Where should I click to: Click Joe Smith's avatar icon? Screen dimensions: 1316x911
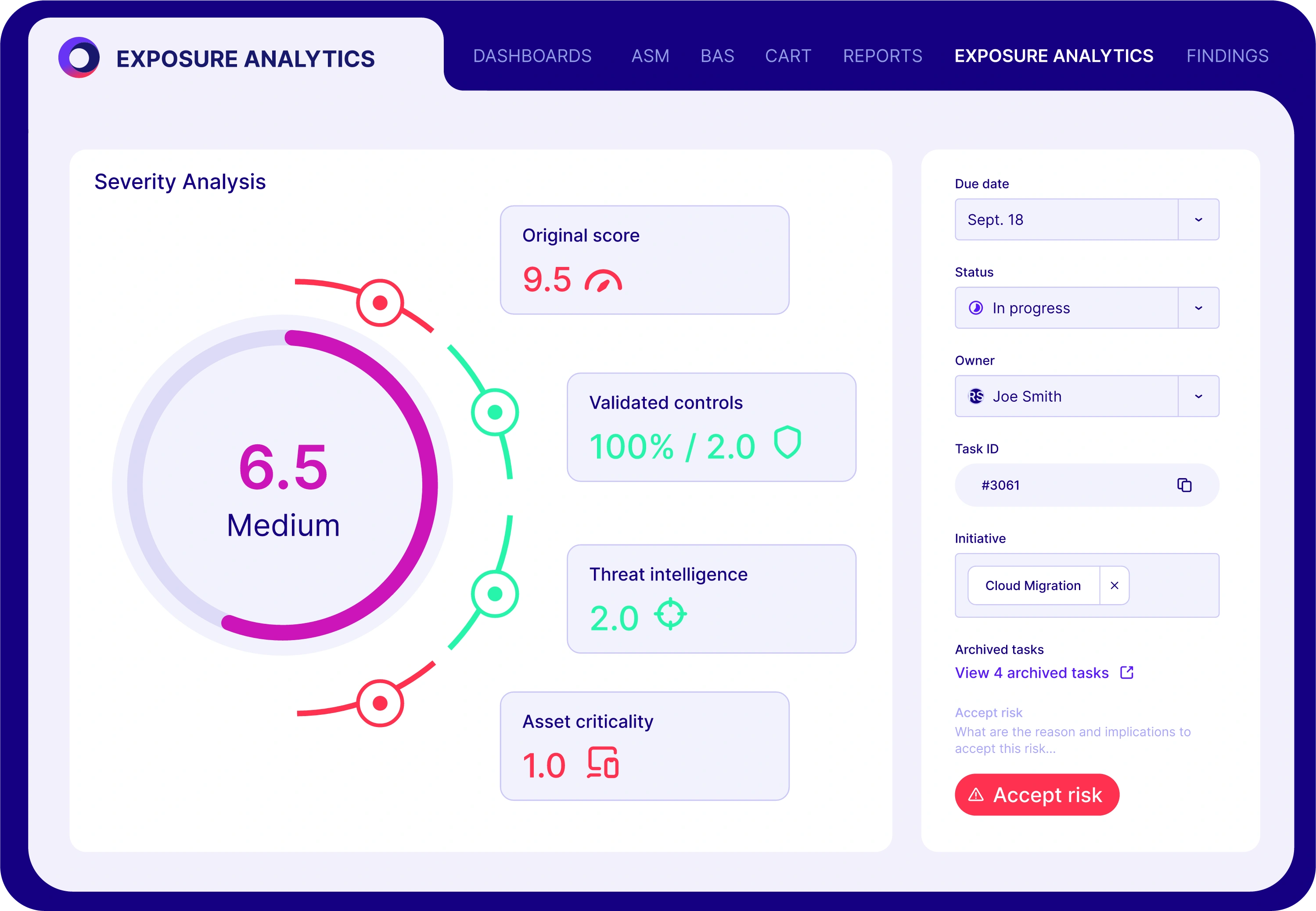pyautogui.click(x=976, y=396)
